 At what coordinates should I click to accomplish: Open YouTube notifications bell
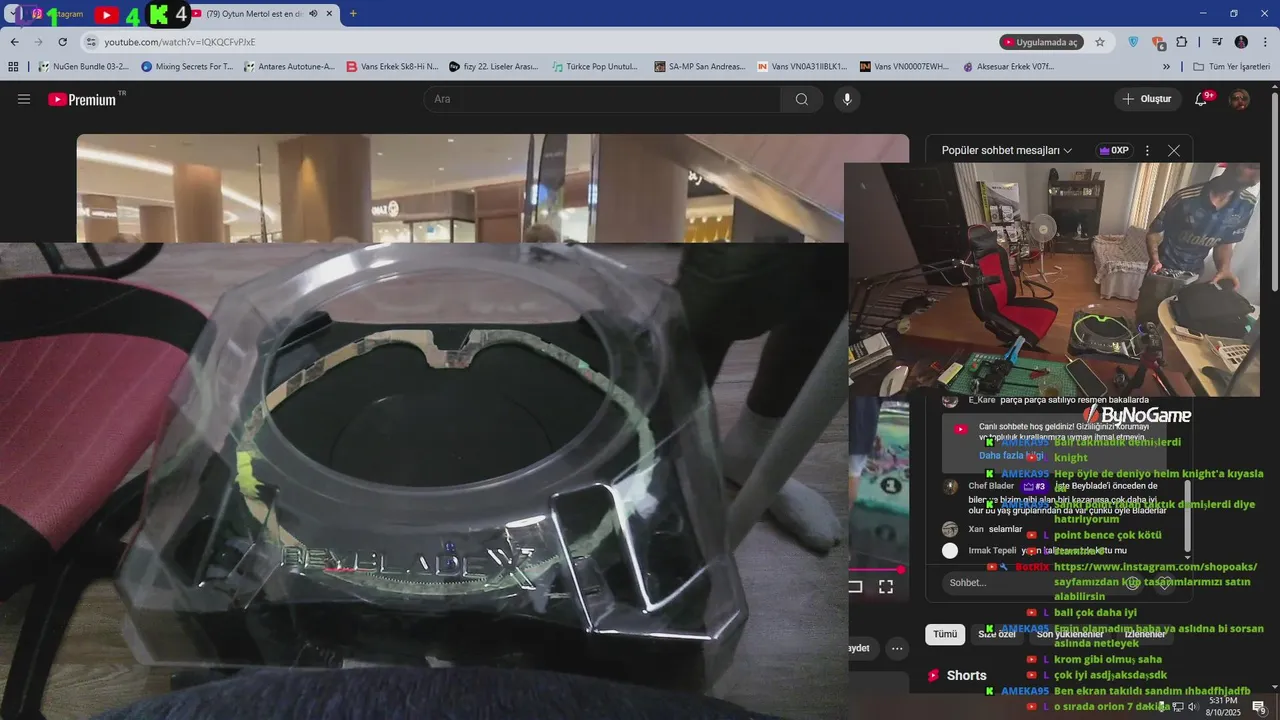1202,99
